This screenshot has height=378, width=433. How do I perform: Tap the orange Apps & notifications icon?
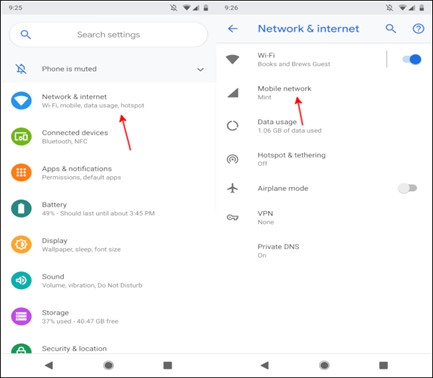pos(21,172)
